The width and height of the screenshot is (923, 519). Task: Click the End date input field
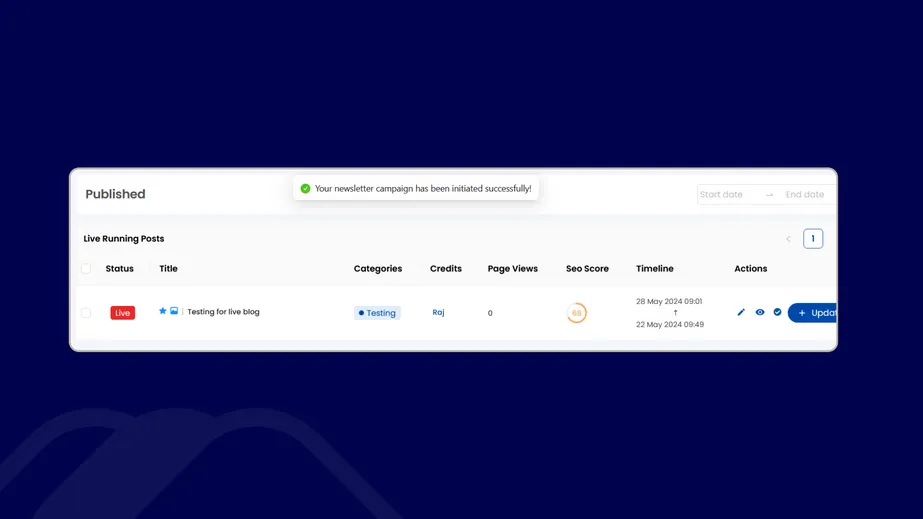pos(805,195)
